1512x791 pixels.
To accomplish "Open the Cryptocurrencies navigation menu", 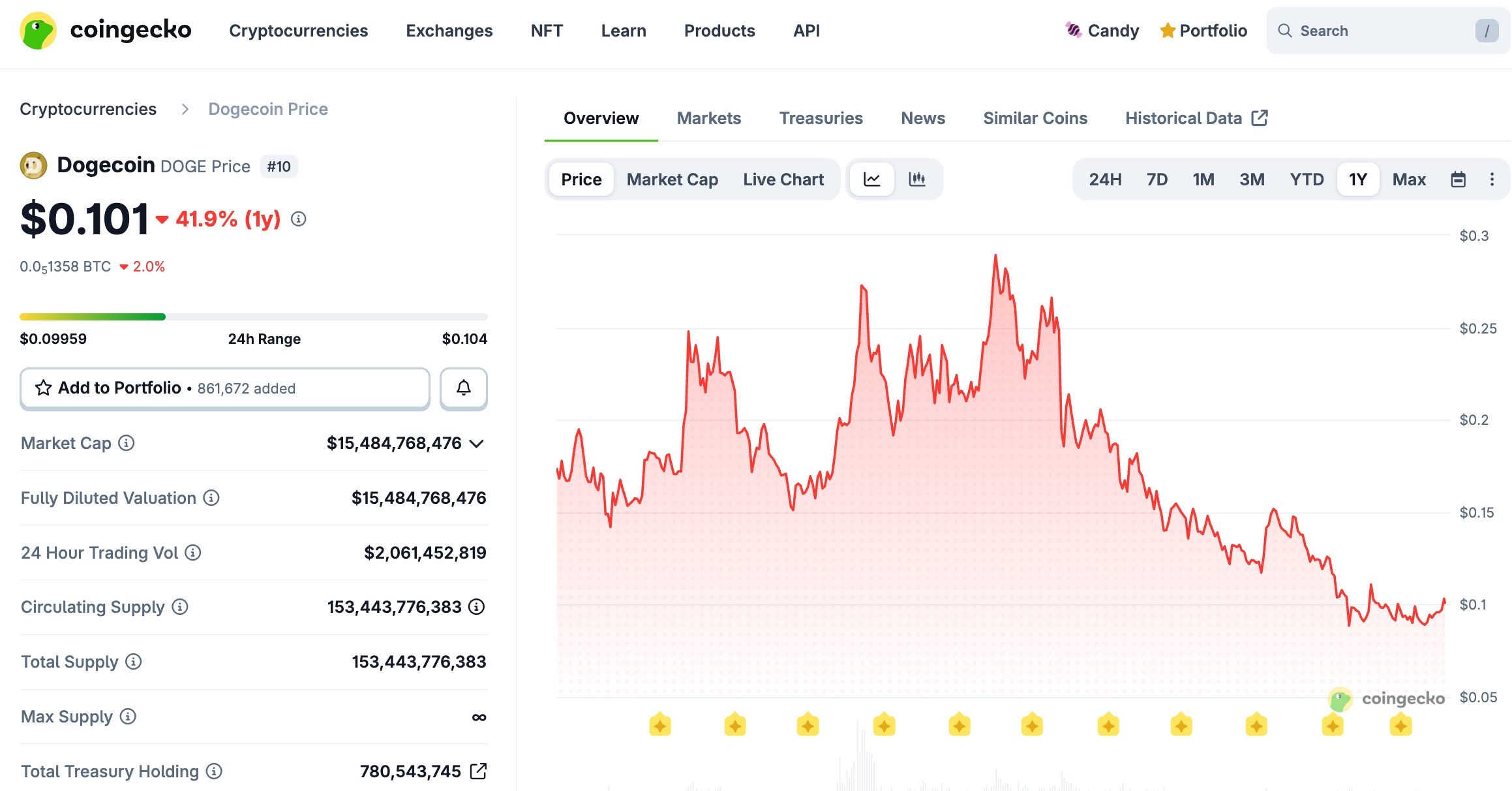I will 298,30.
